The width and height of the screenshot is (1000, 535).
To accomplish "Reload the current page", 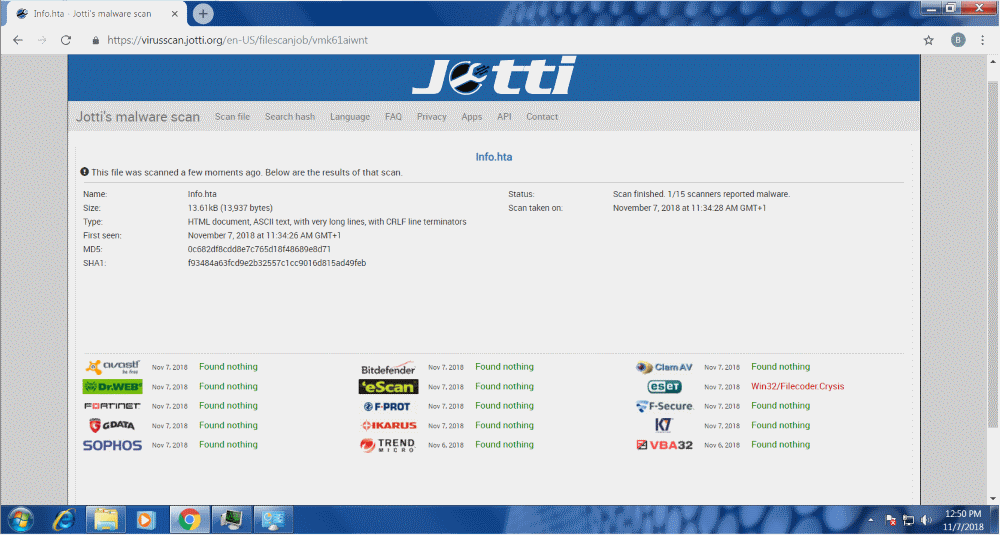I will pyautogui.click(x=66, y=40).
